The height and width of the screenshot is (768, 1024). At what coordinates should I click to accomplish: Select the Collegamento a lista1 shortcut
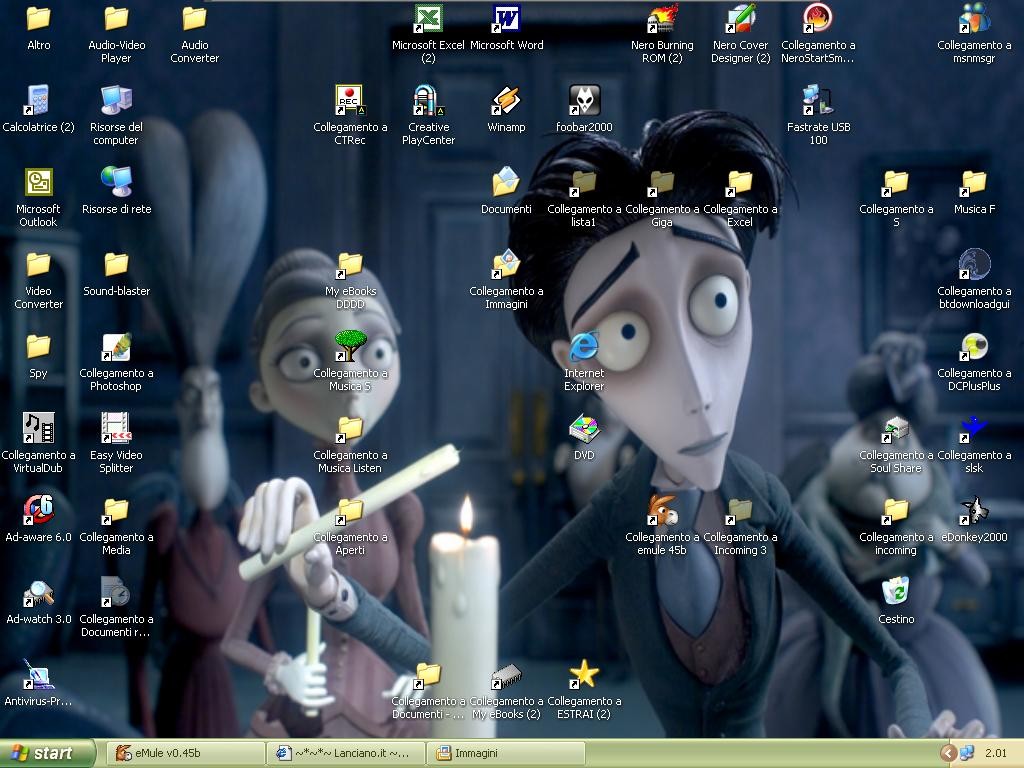point(584,183)
